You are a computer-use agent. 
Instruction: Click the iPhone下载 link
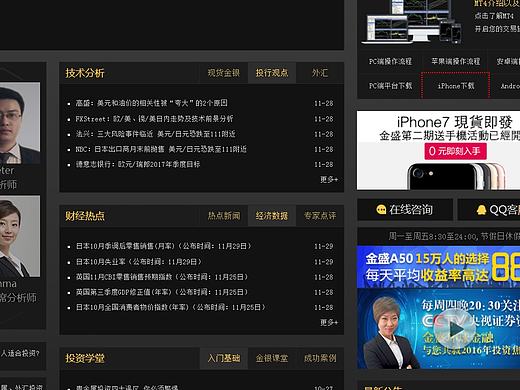(456, 86)
